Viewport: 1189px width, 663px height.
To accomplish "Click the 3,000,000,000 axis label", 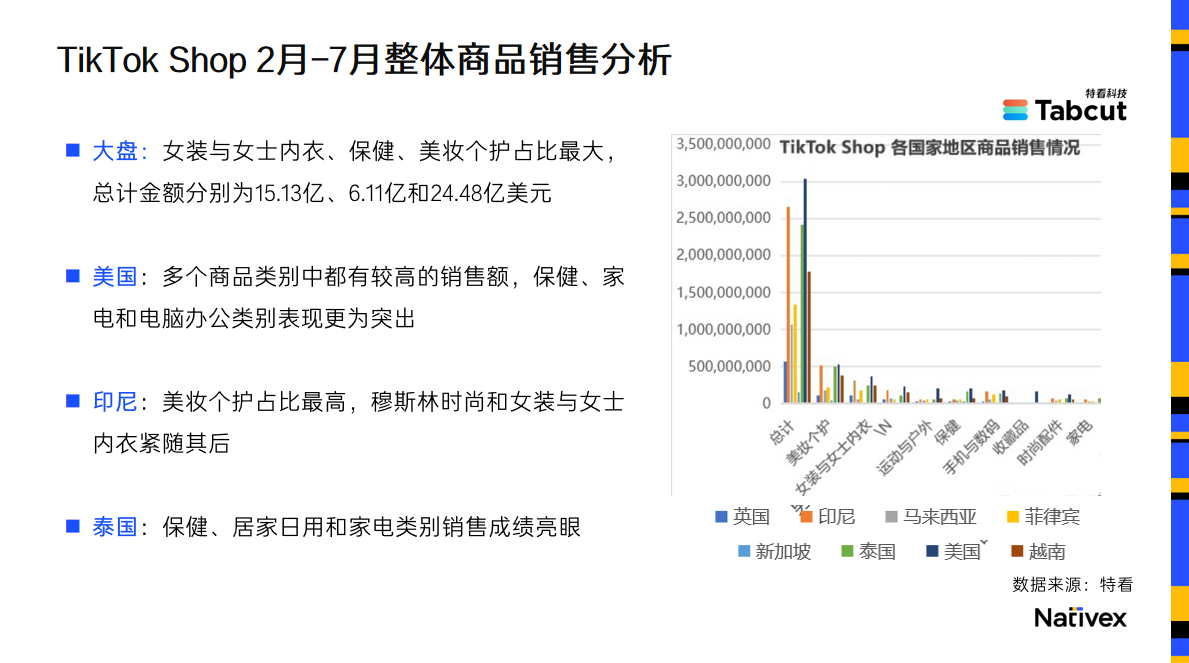I will click(x=723, y=181).
